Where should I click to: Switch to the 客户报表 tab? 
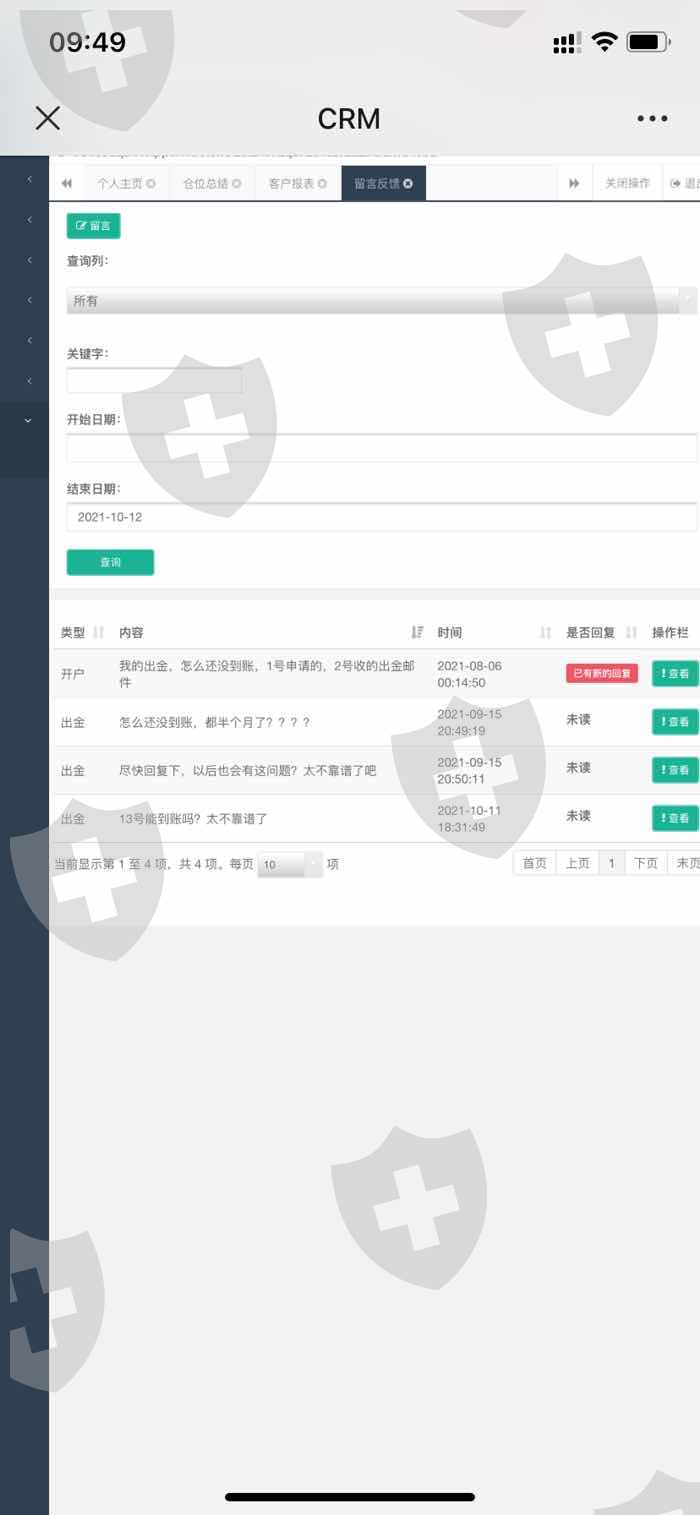[291, 184]
